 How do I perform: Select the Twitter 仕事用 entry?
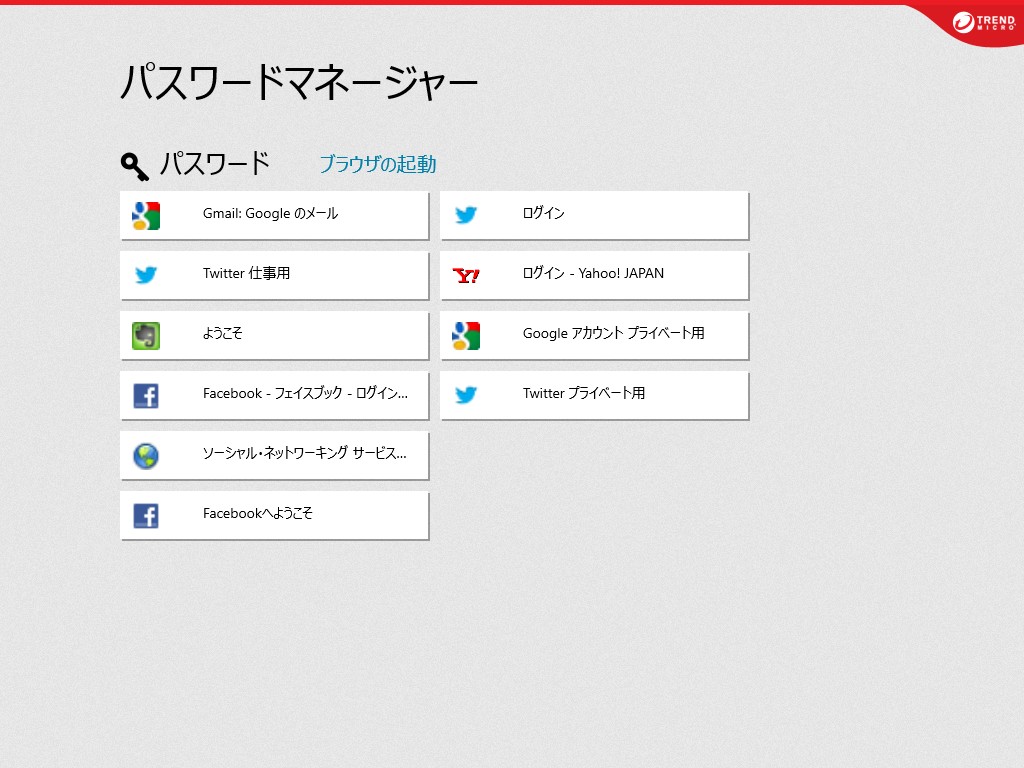(x=274, y=276)
